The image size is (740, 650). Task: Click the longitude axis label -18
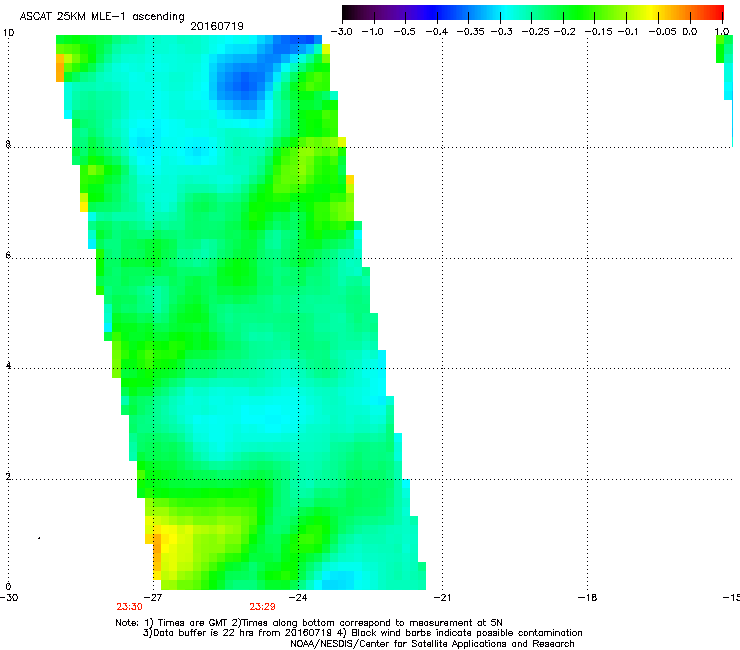[x=588, y=597]
